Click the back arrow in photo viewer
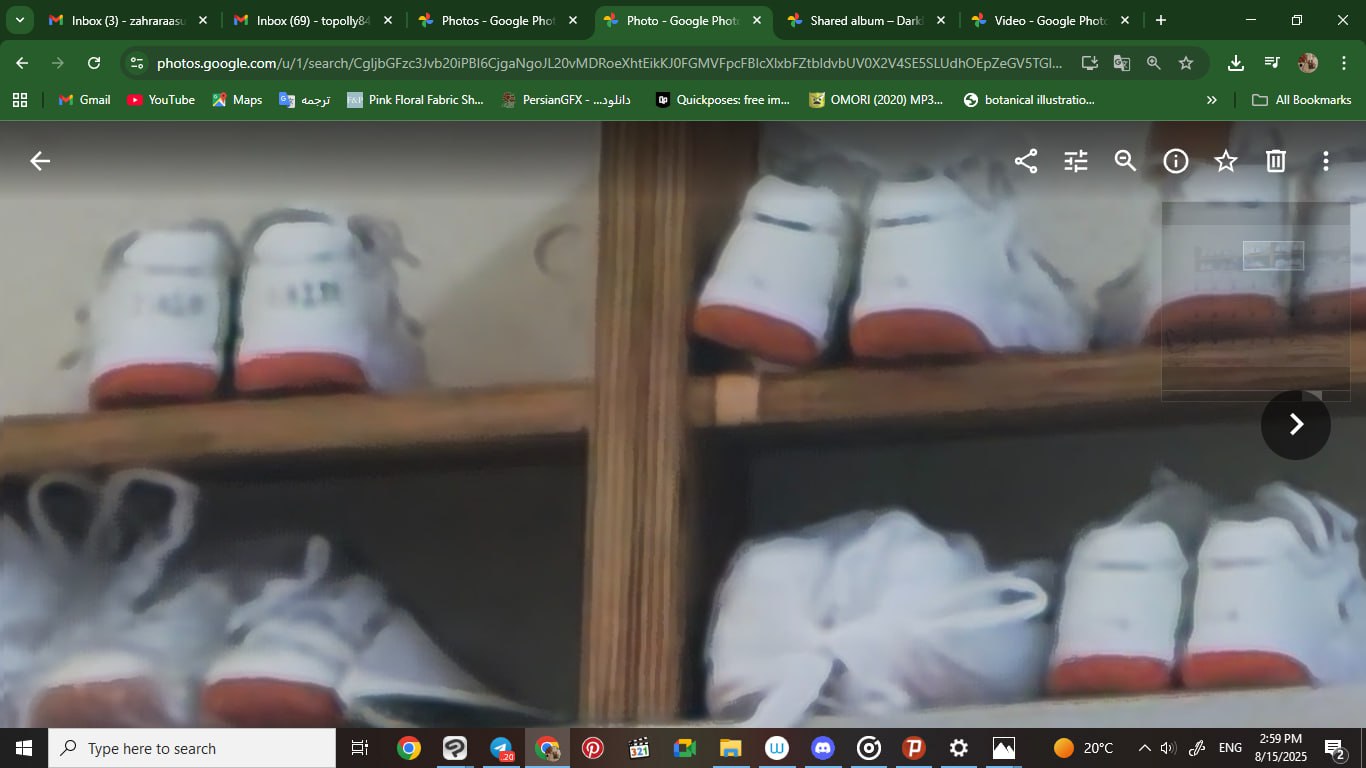The width and height of the screenshot is (1366, 768). point(40,161)
